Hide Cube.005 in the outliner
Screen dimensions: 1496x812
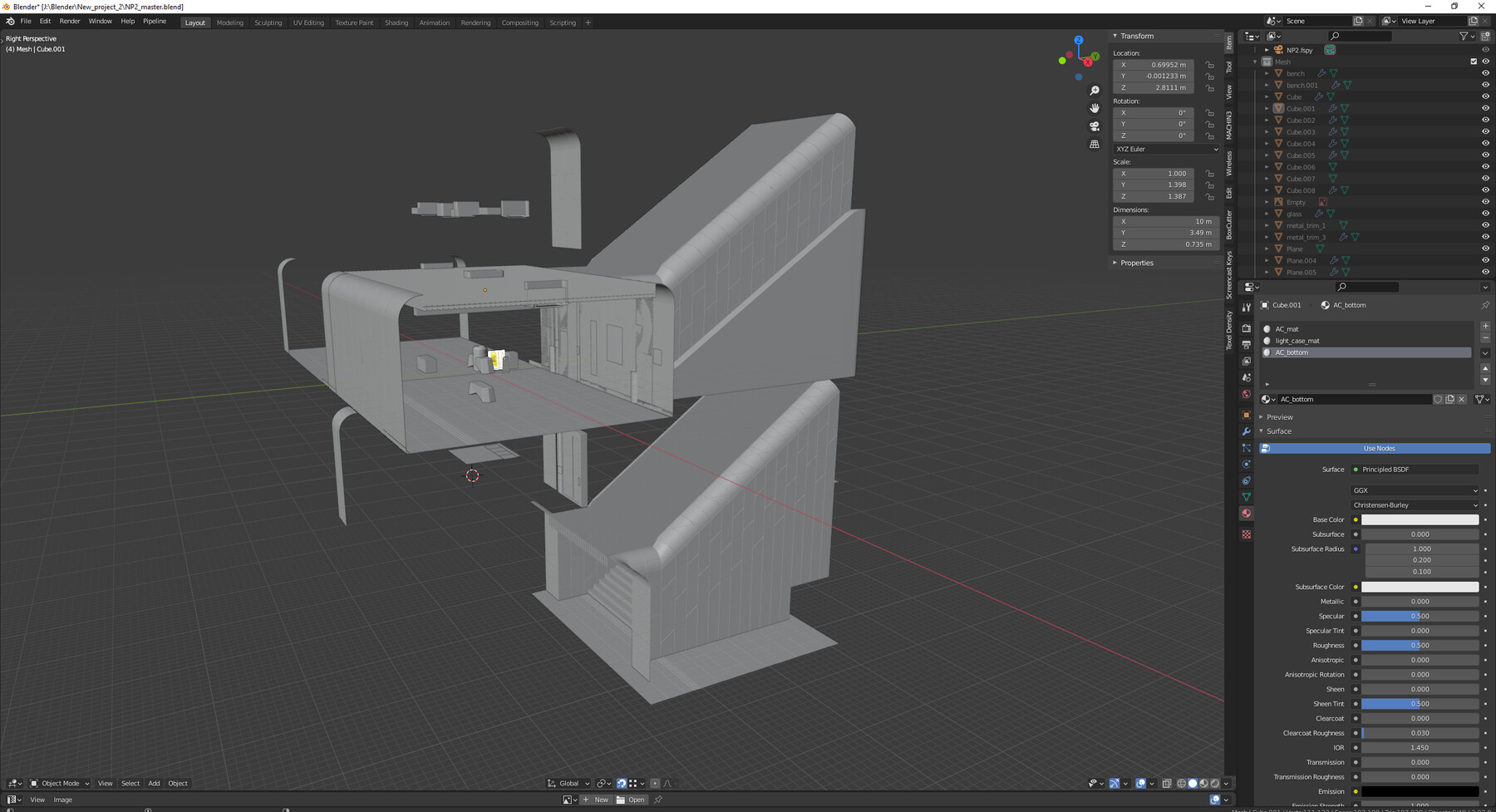pyautogui.click(x=1485, y=155)
